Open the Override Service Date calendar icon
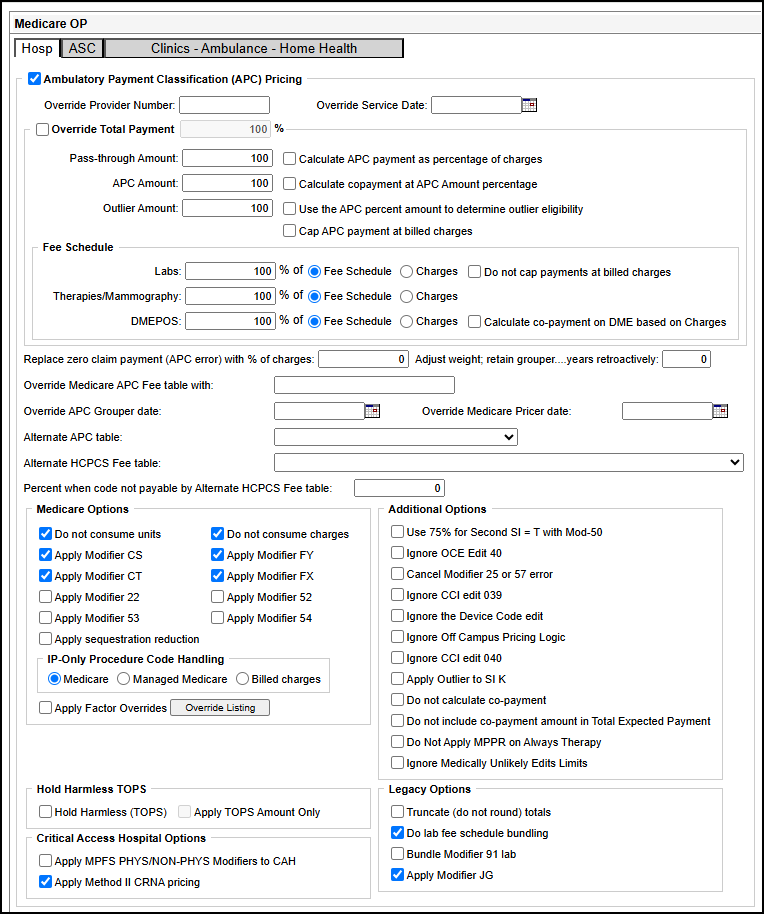The image size is (764, 914). click(x=529, y=105)
